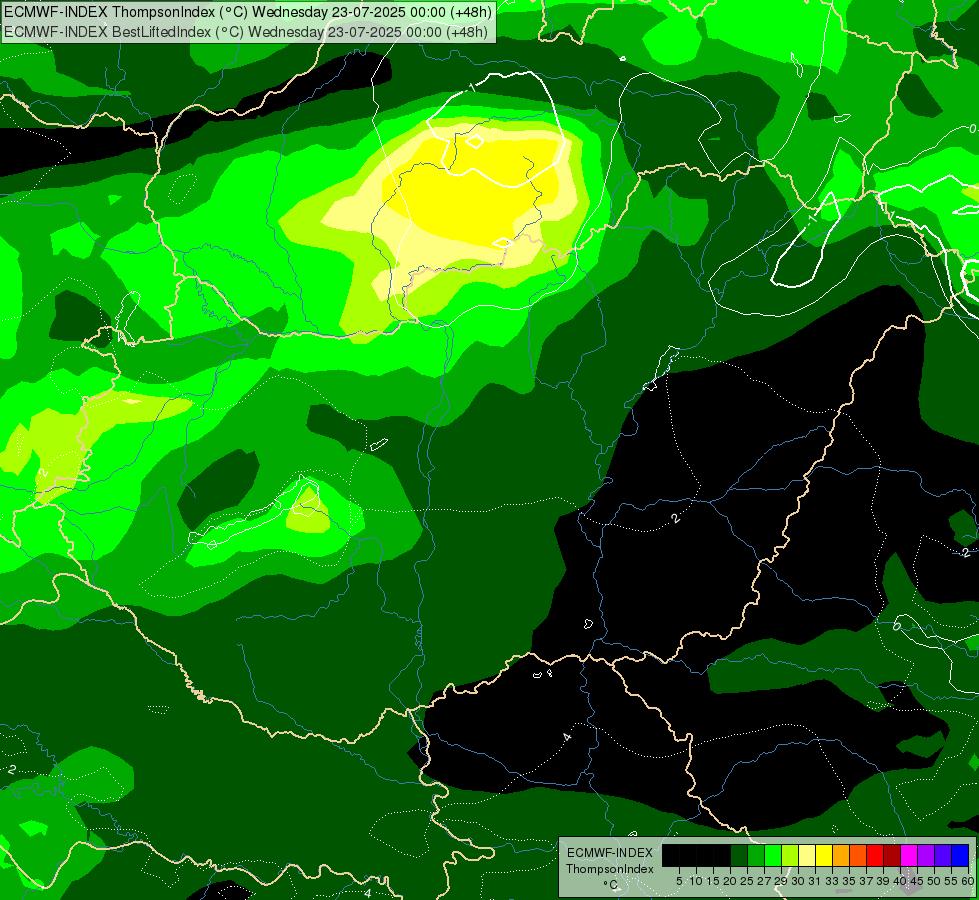Screen dimensions: 979x900
Task: Click the legend tick value 39
Action: (883, 881)
